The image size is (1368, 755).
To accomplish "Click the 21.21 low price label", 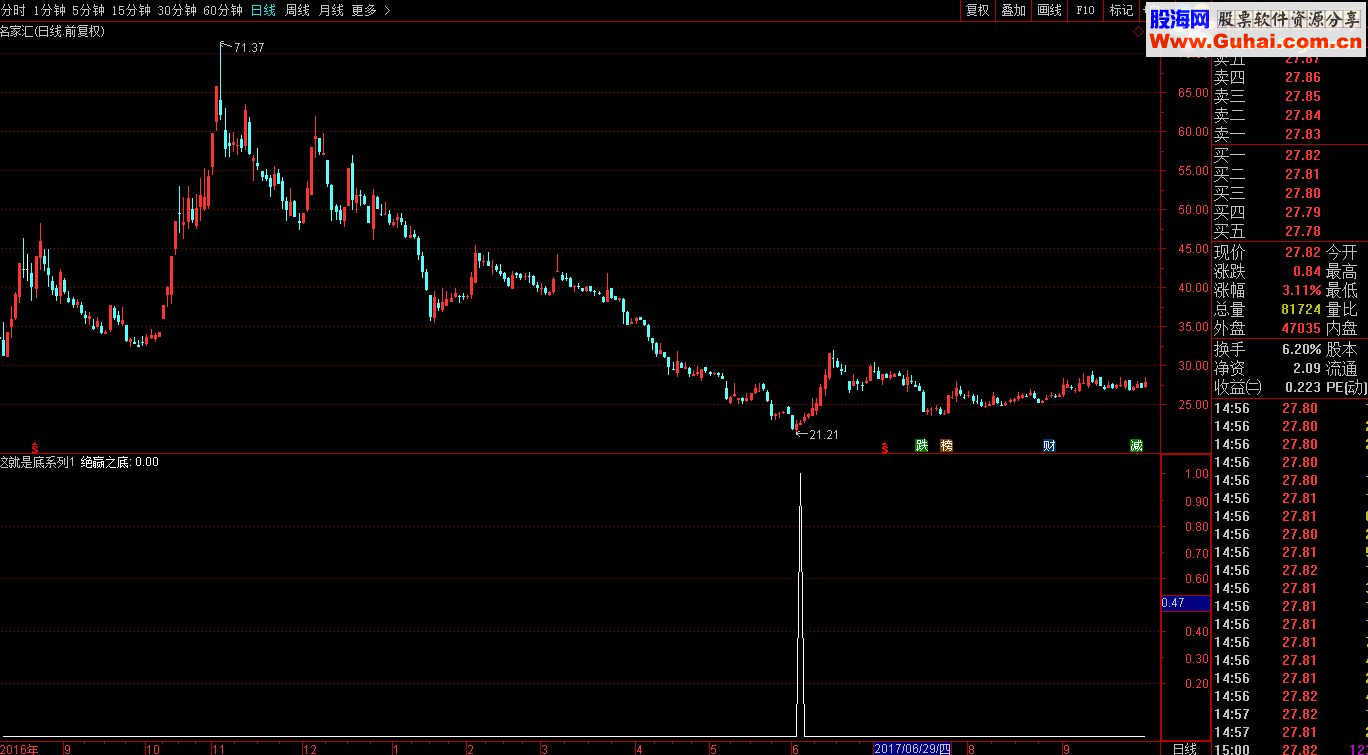I will tap(823, 434).
